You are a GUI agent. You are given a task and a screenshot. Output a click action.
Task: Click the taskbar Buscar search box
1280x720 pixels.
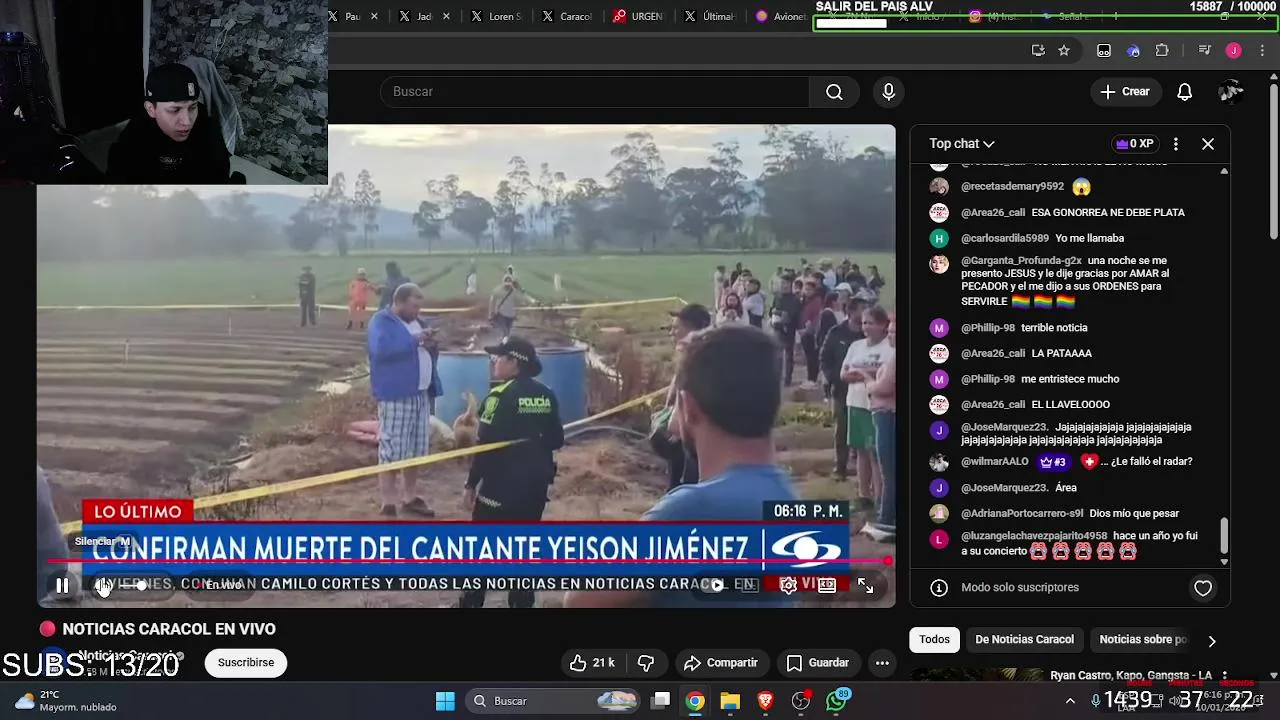tap(553, 701)
